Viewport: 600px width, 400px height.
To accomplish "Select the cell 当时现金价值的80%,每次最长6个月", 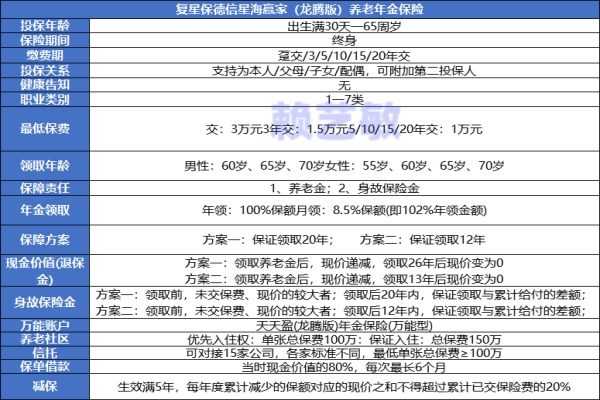I will pos(344,367).
